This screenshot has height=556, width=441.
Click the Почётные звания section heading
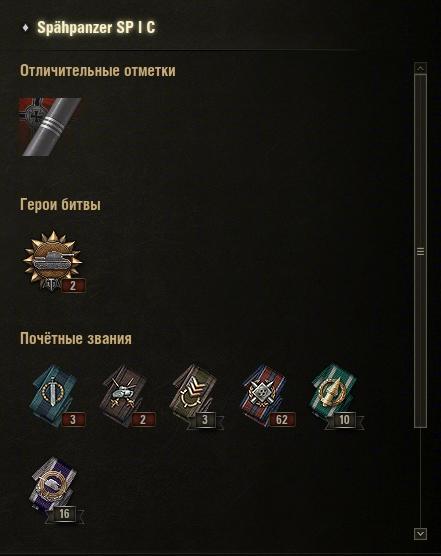pyautogui.click(x=76, y=338)
